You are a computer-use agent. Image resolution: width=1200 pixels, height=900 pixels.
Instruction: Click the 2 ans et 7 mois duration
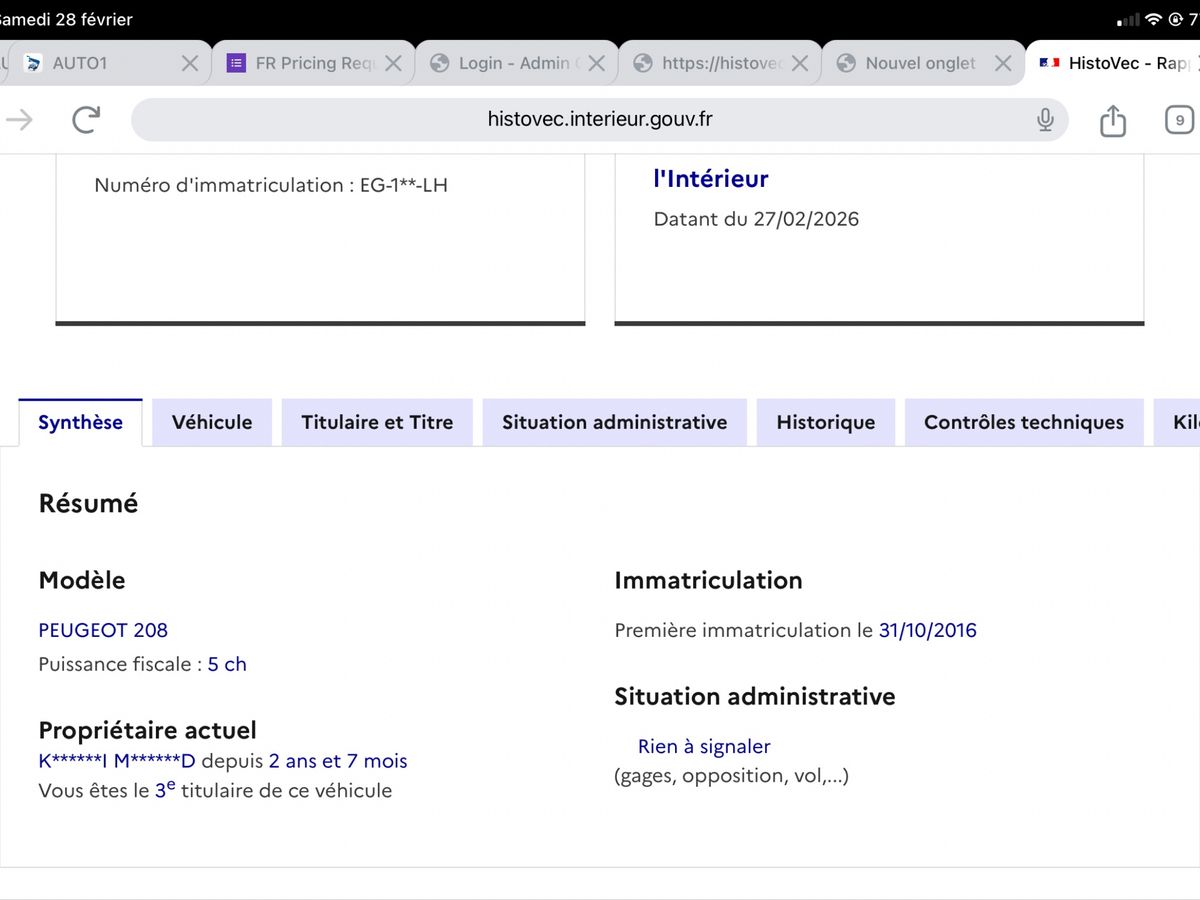(x=338, y=761)
